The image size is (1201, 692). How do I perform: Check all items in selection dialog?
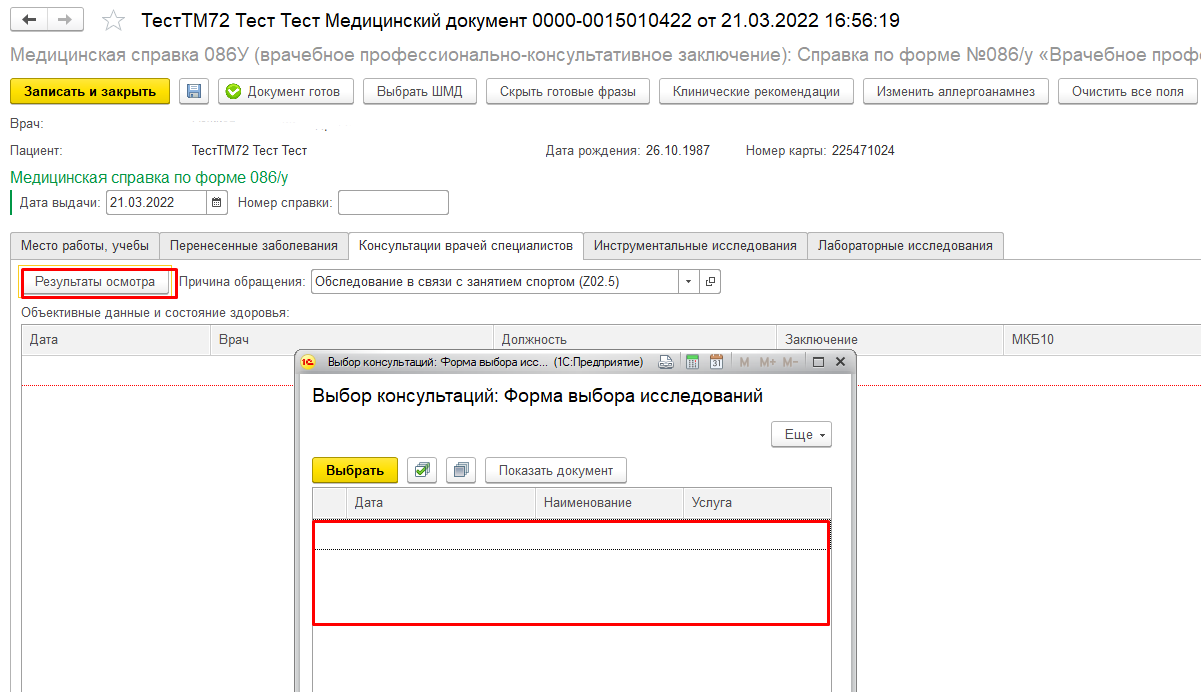(423, 470)
